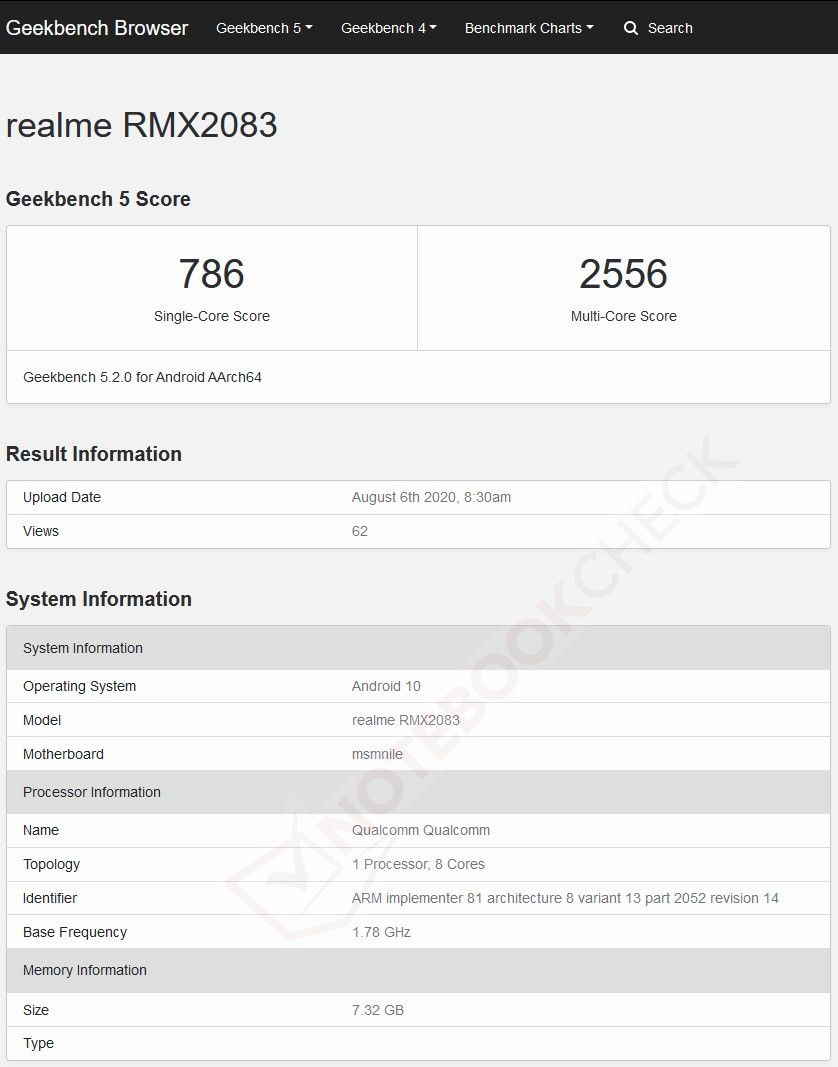Viewport: 838px width, 1067px height.
Task: Click the Geekbench 5 Score heading
Action: click(98, 199)
